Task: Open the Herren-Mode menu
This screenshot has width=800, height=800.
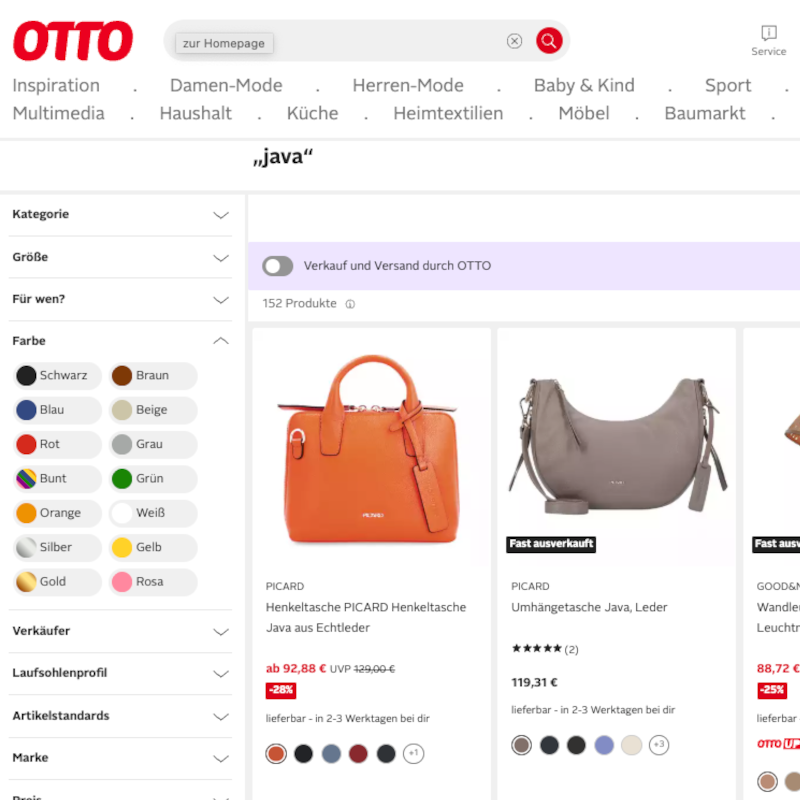Action: [x=408, y=85]
